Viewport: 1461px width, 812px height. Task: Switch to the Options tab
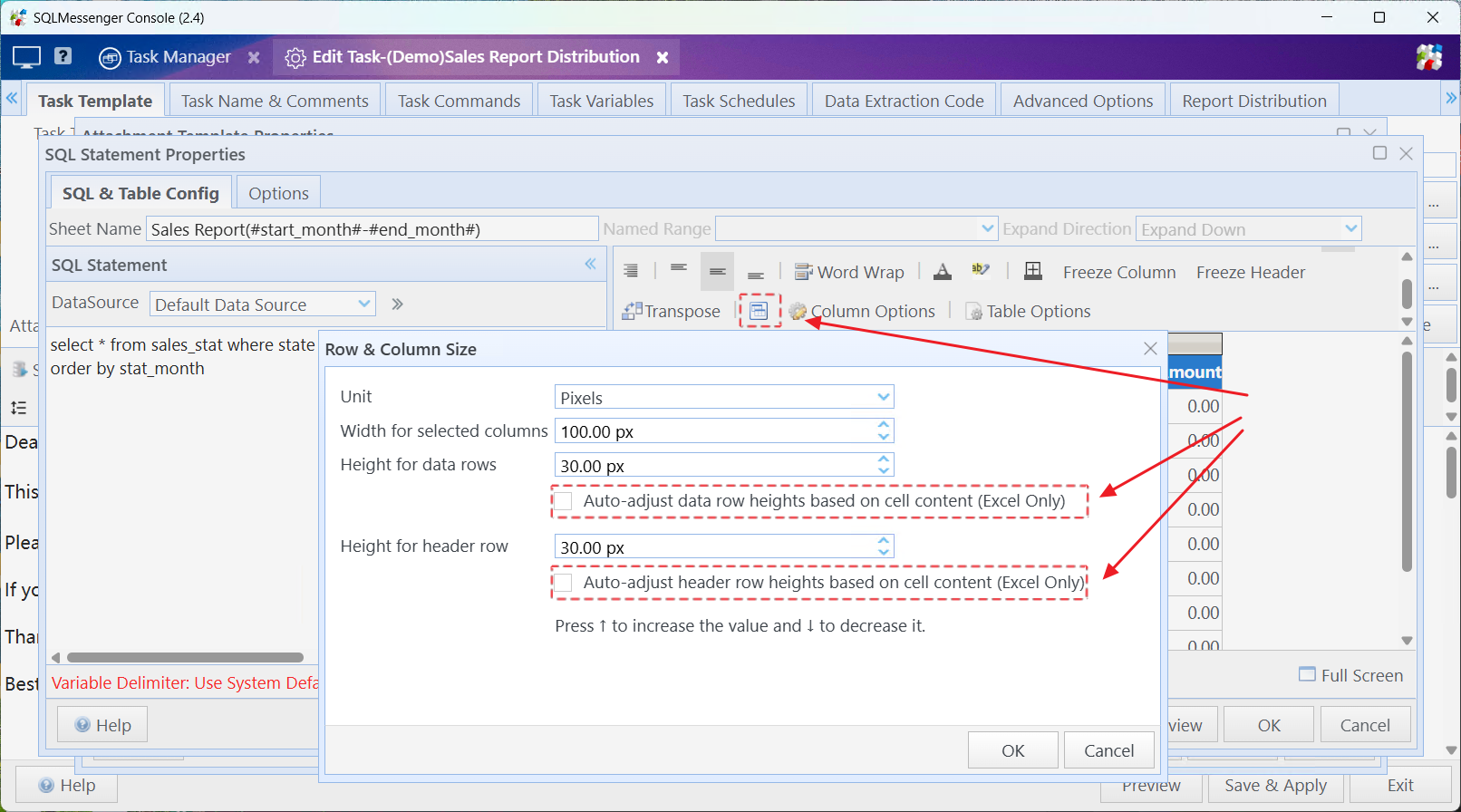(278, 193)
